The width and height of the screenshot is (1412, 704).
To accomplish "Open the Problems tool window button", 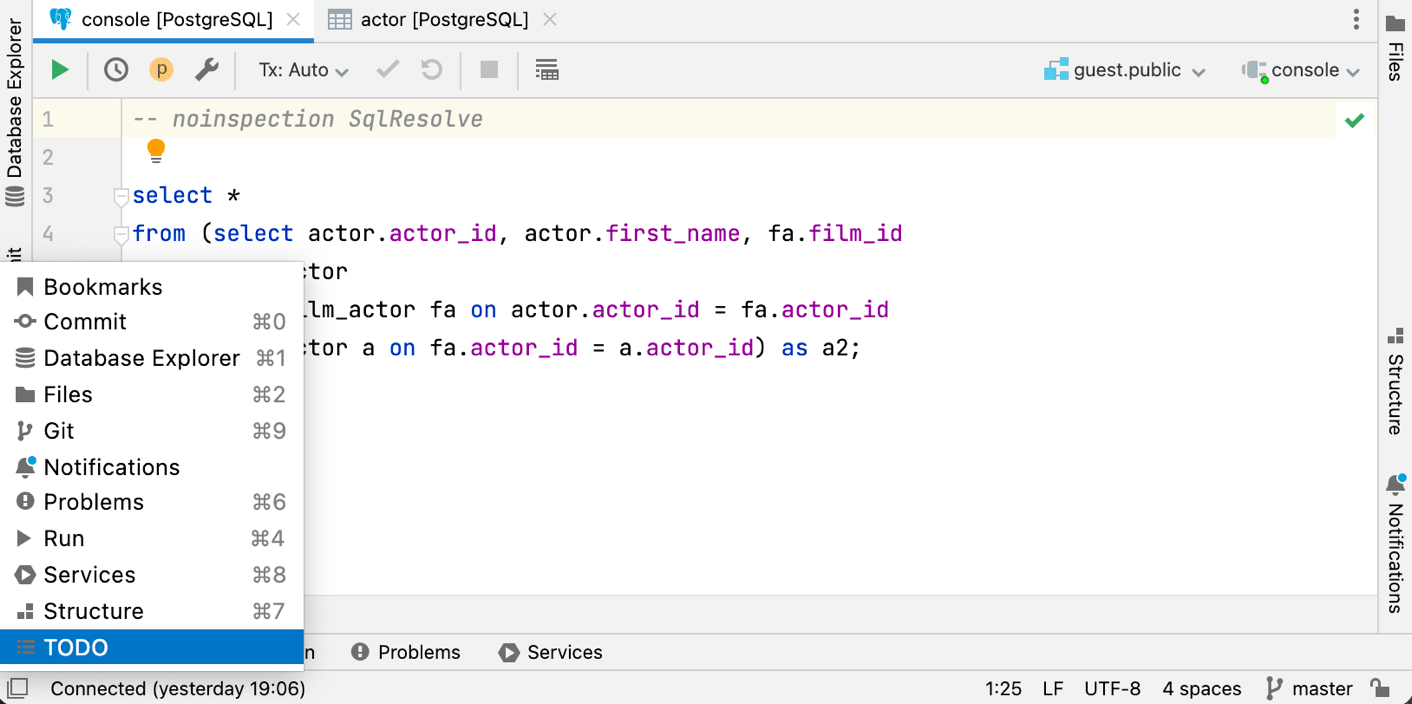I will (x=406, y=652).
